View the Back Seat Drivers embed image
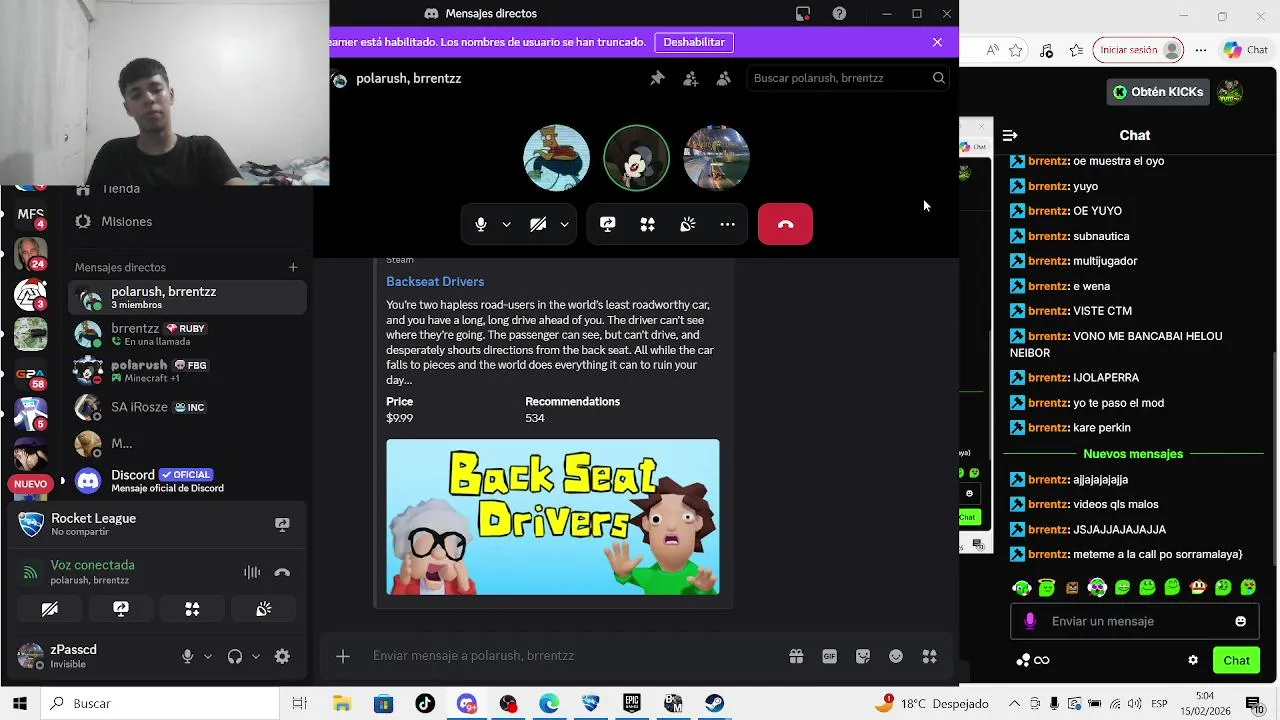The height and width of the screenshot is (720, 1280). pyautogui.click(x=553, y=517)
